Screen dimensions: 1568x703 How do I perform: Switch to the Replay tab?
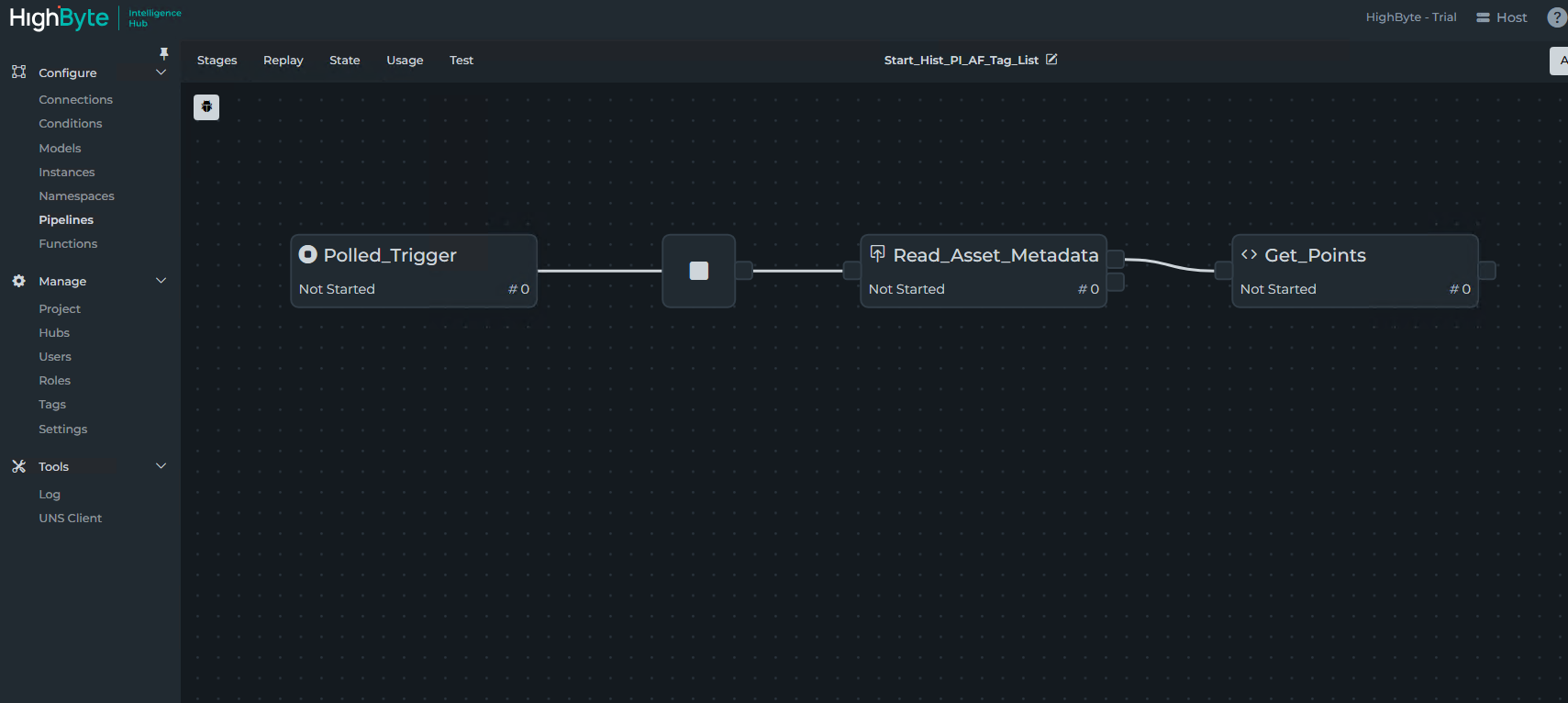(x=283, y=61)
